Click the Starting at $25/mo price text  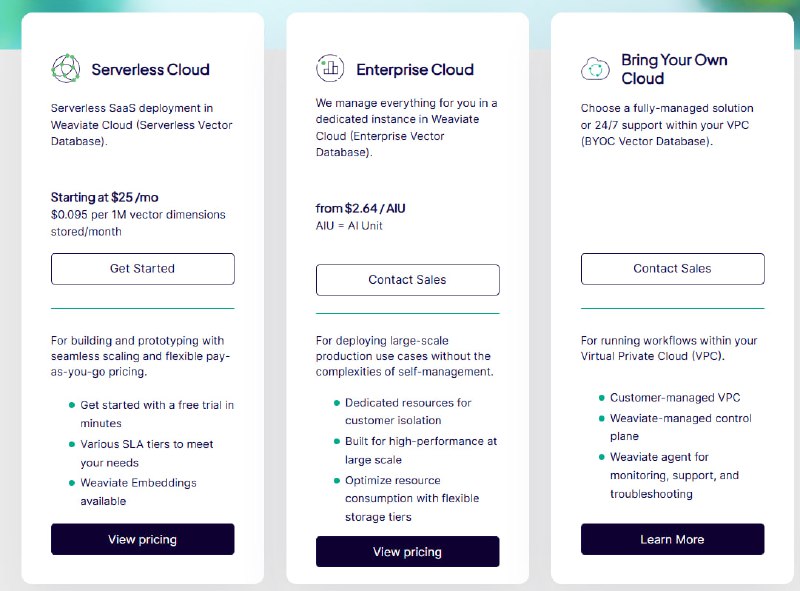(x=106, y=197)
